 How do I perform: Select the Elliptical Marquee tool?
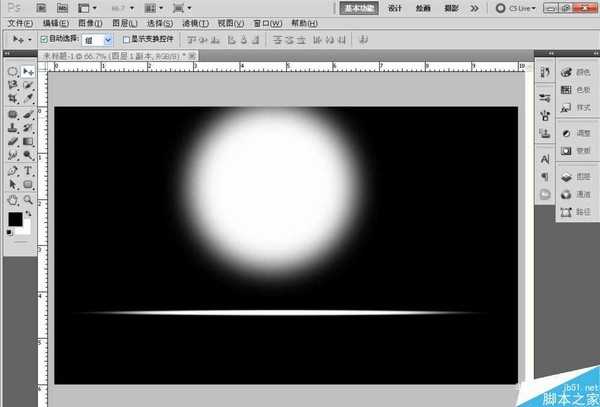(12, 72)
